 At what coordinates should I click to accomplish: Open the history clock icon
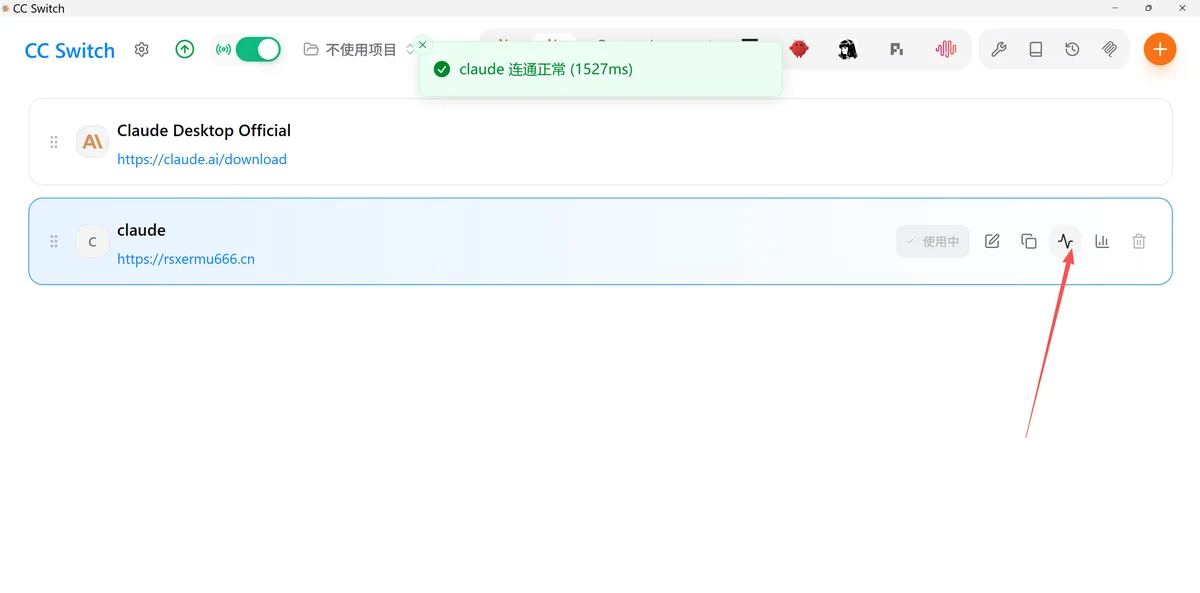[1072, 49]
